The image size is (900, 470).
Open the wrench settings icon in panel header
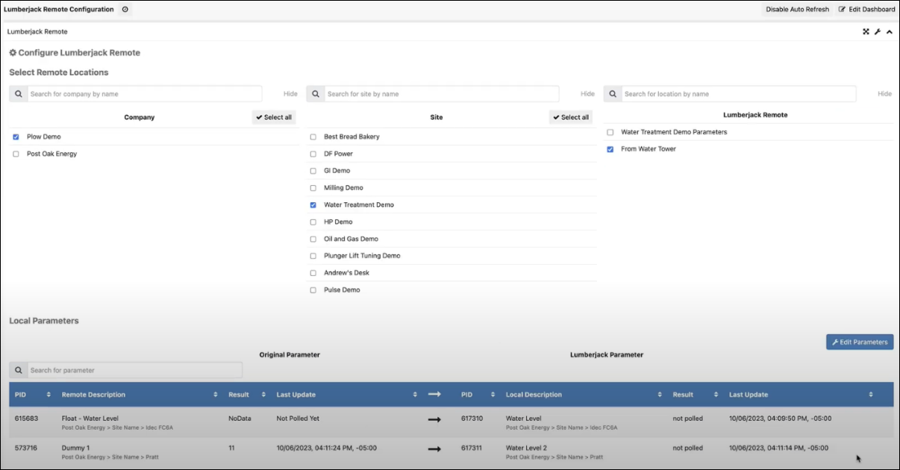pyautogui.click(x=878, y=32)
